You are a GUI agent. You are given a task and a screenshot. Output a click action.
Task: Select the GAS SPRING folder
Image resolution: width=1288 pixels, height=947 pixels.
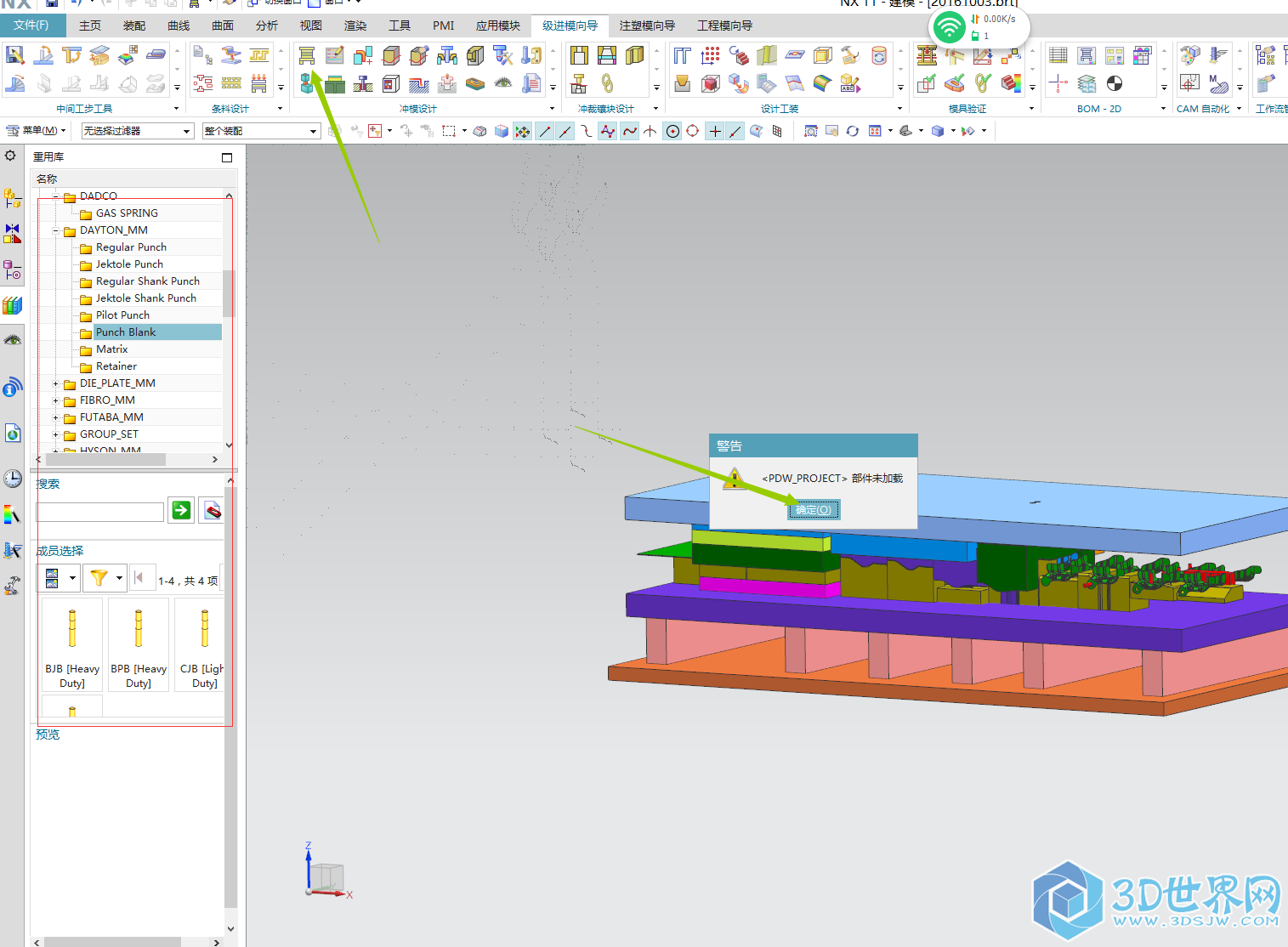(127, 213)
